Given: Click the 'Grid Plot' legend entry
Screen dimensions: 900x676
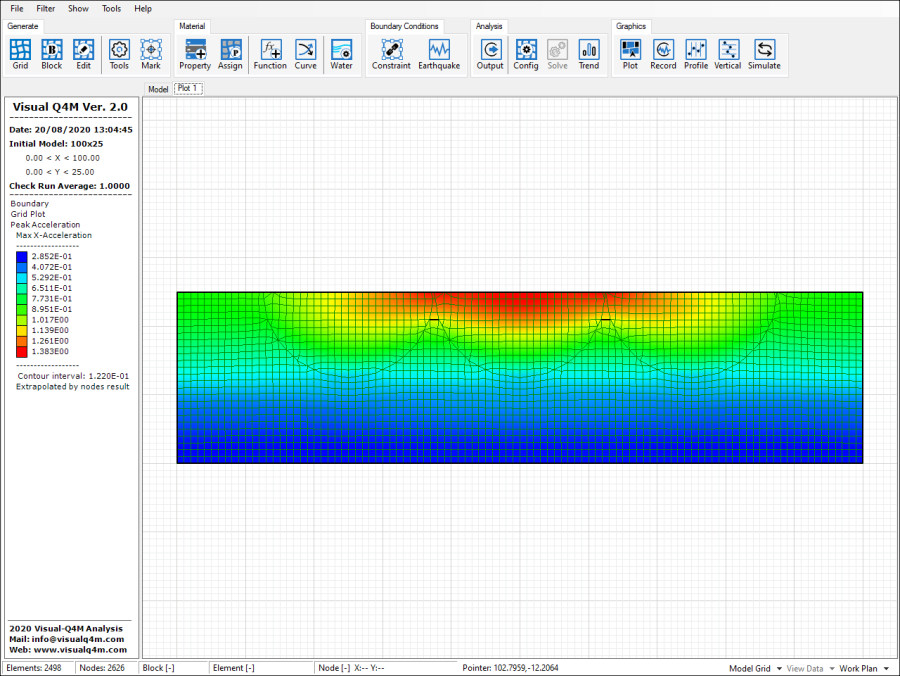Looking at the screenshot, I should click(28, 214).
